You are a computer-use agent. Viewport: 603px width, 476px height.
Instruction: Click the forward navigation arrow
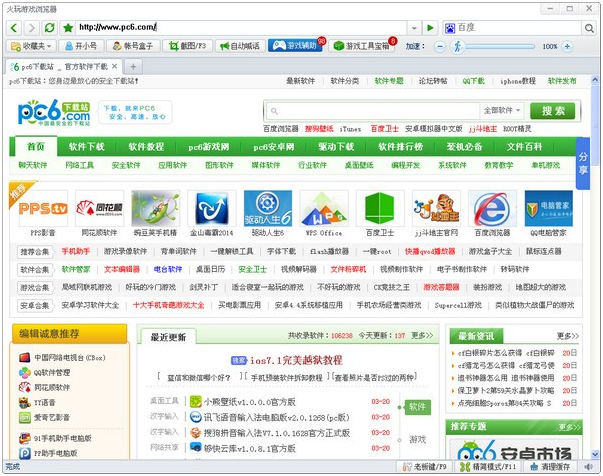(31, 28)
